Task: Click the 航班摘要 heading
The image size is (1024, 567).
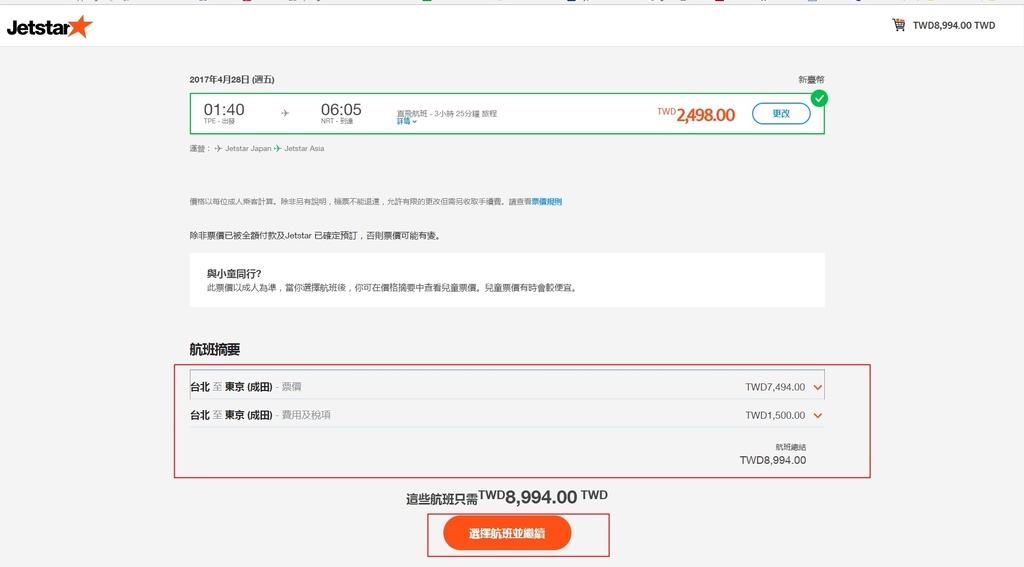Action: coord(215,349)
